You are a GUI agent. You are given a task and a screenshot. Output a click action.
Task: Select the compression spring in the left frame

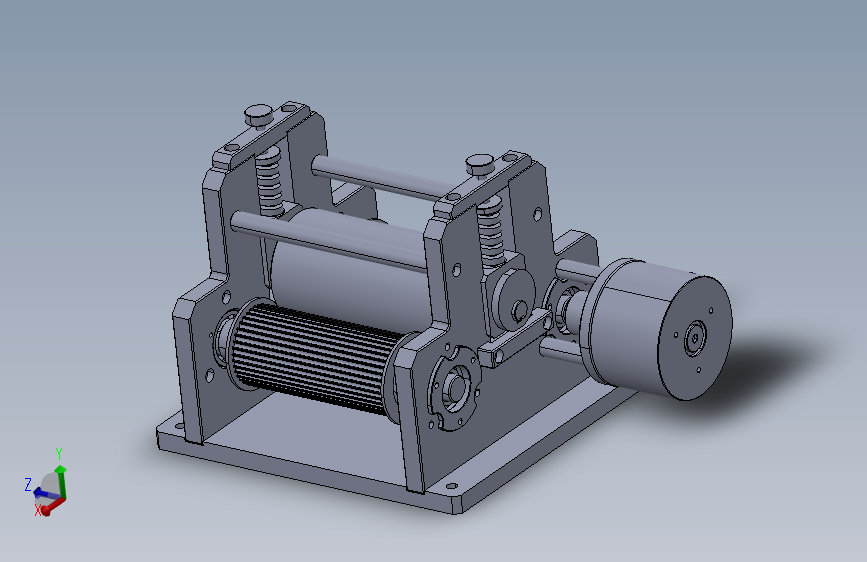point(270,181)
